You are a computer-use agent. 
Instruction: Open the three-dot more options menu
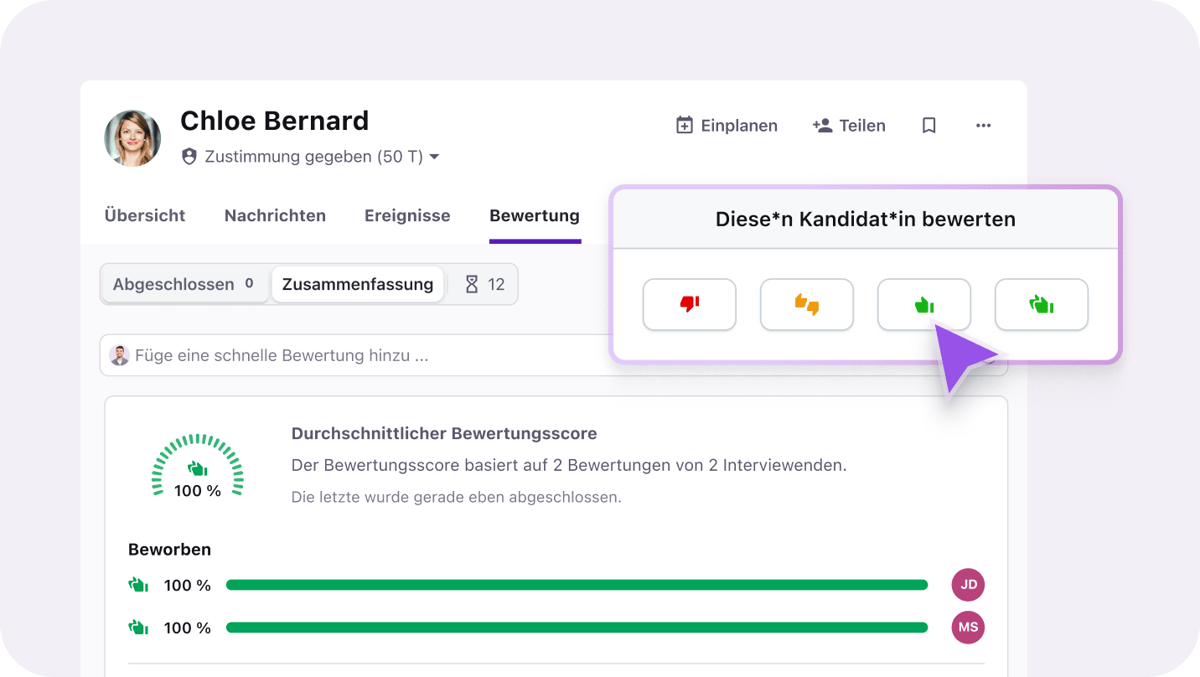point(983,126)
